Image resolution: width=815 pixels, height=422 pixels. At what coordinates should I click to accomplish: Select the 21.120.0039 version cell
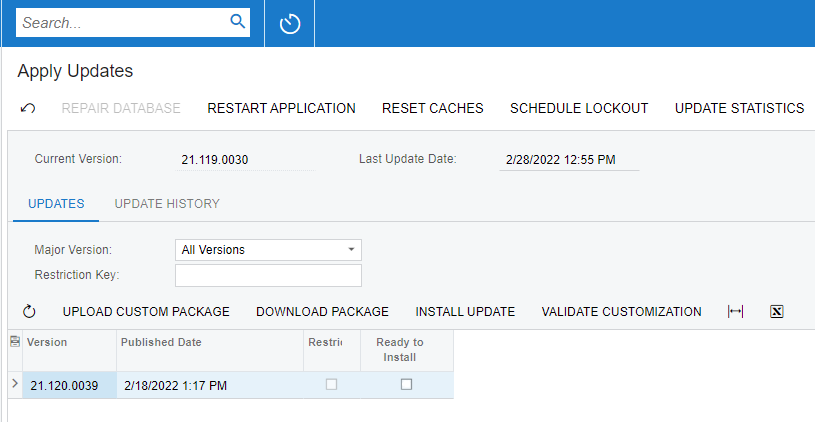click(70, 385)
